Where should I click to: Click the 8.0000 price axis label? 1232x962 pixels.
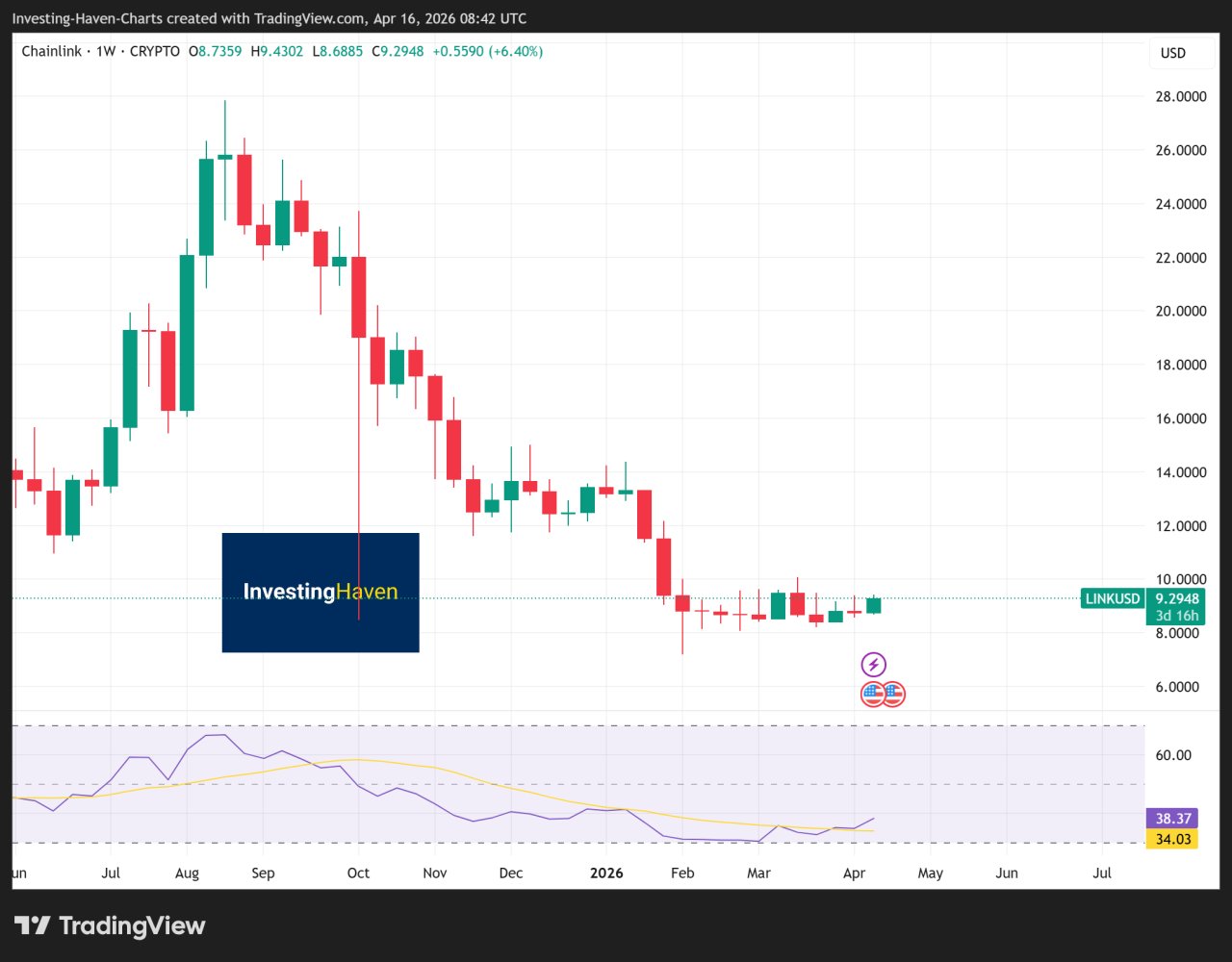[1178, 633]
